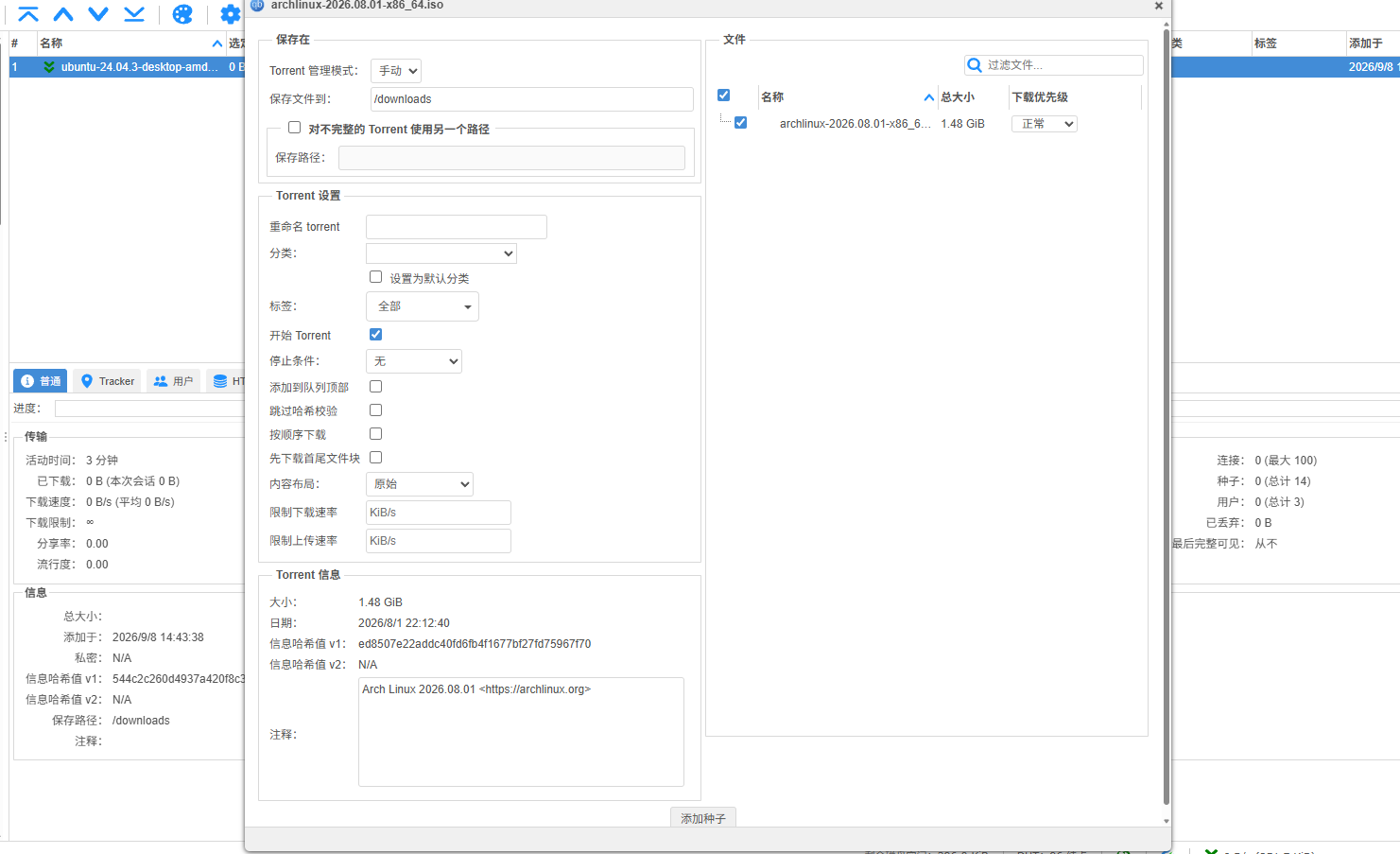The image size is (1400, 854).
Task: Enable 对不完整的 Torrent 使用另一个路径 checkbox
Action: coord(295,128)
